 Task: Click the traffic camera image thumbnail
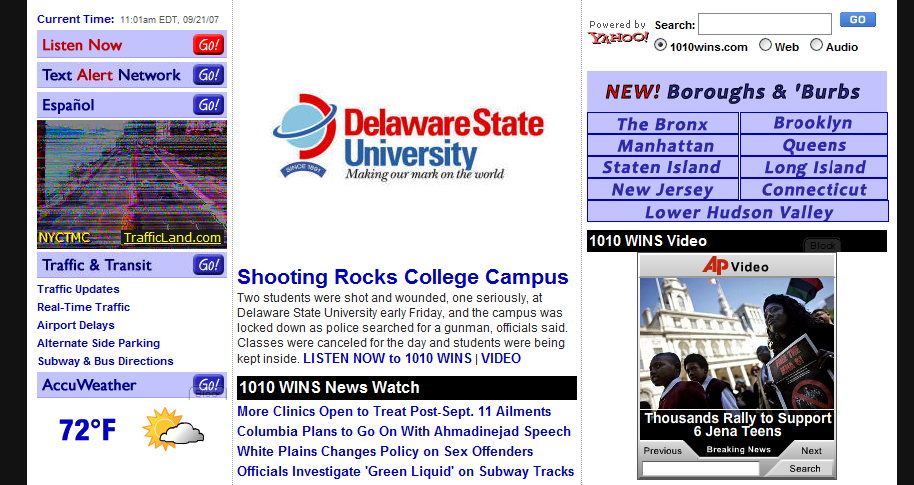pyautogui.click(x=132, y=178)
